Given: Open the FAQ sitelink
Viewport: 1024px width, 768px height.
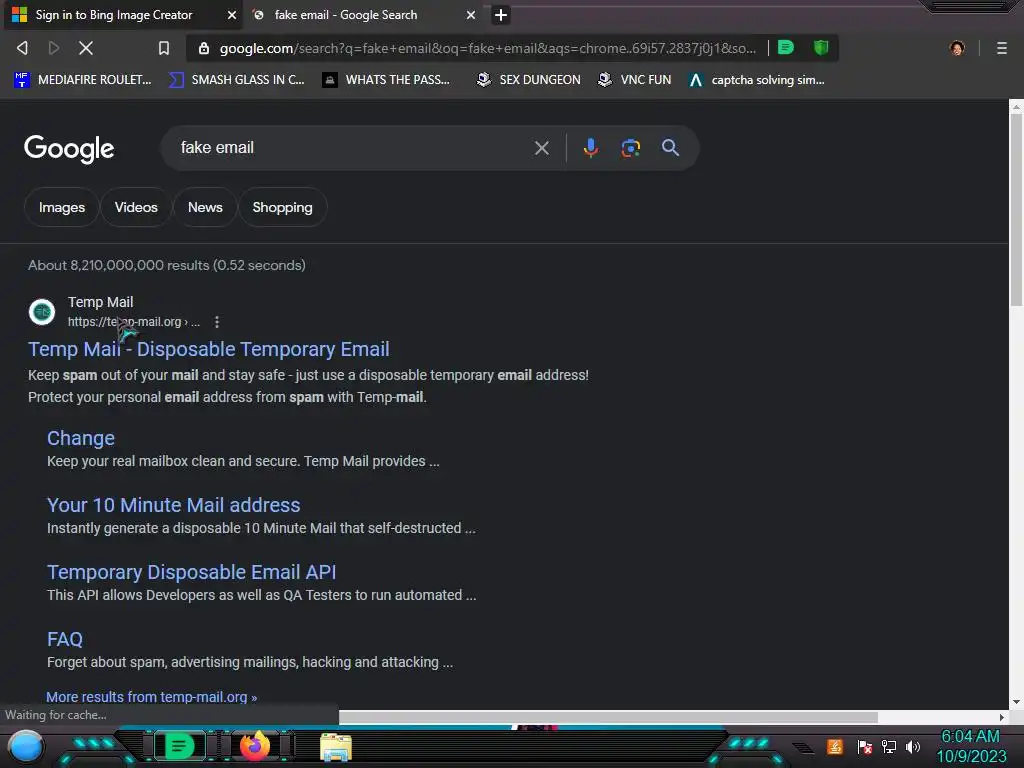Looking at the screenshot, I should (65, 639).
